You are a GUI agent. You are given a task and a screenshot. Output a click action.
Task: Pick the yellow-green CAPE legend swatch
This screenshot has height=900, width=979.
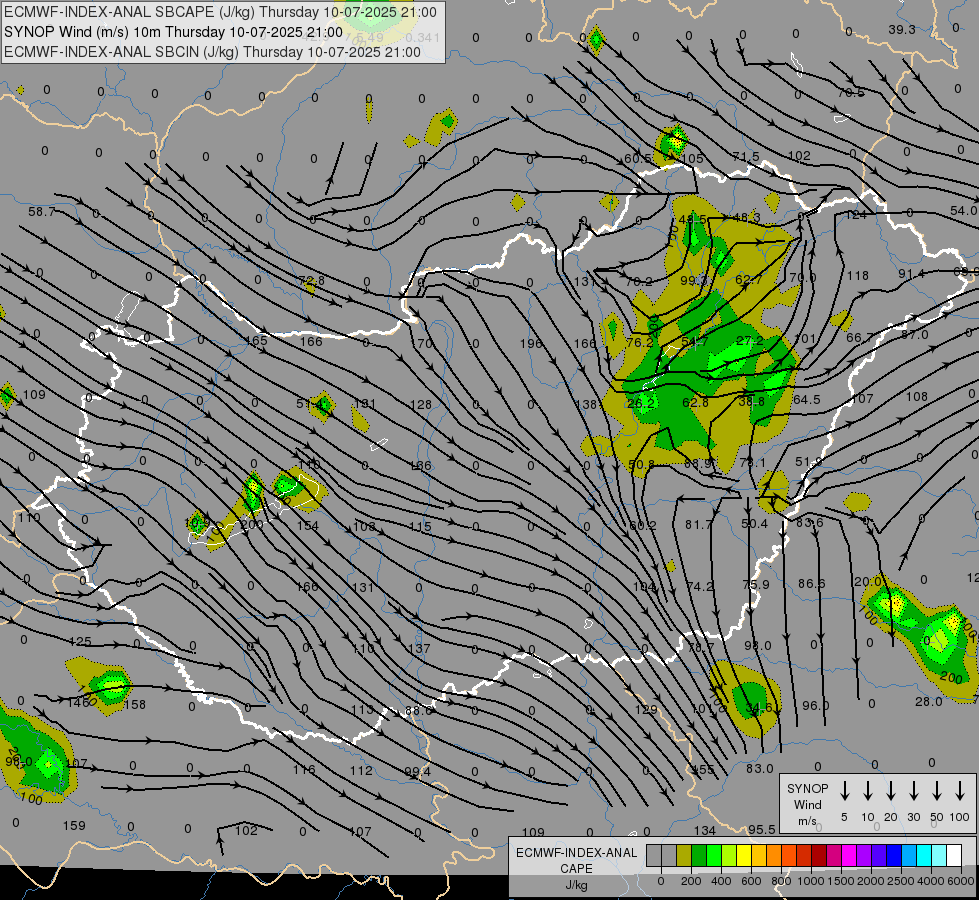click(x=729, y=855)
